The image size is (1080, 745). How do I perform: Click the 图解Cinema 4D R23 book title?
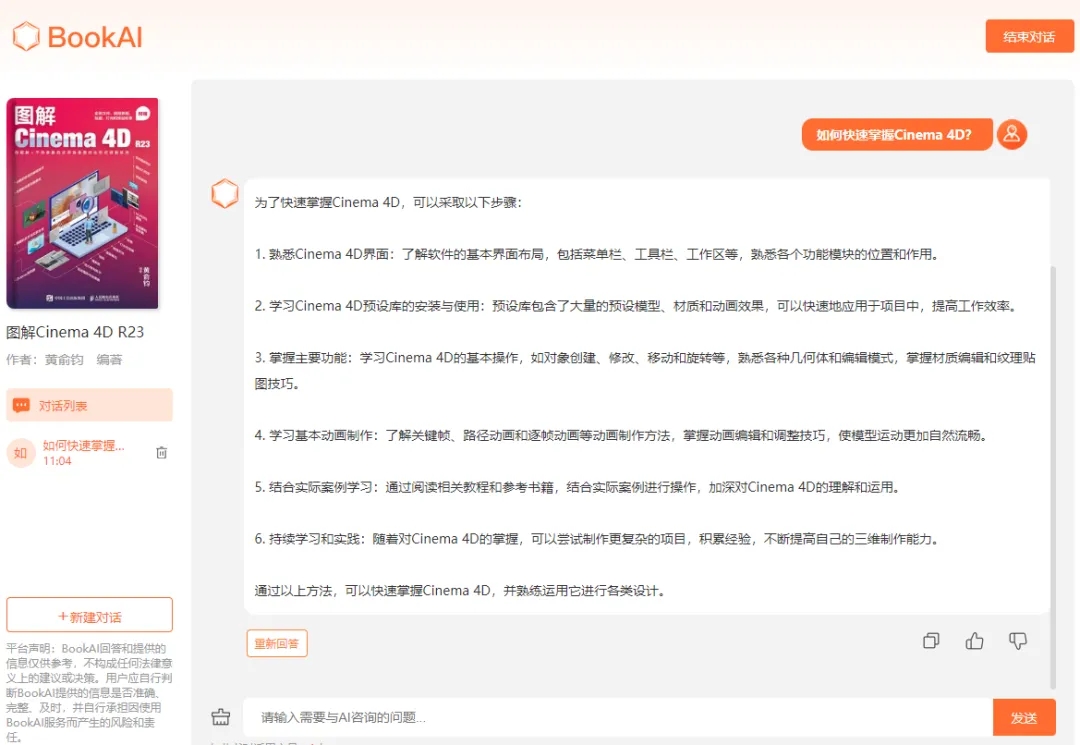pyautogui.click(x=76, y=332)
